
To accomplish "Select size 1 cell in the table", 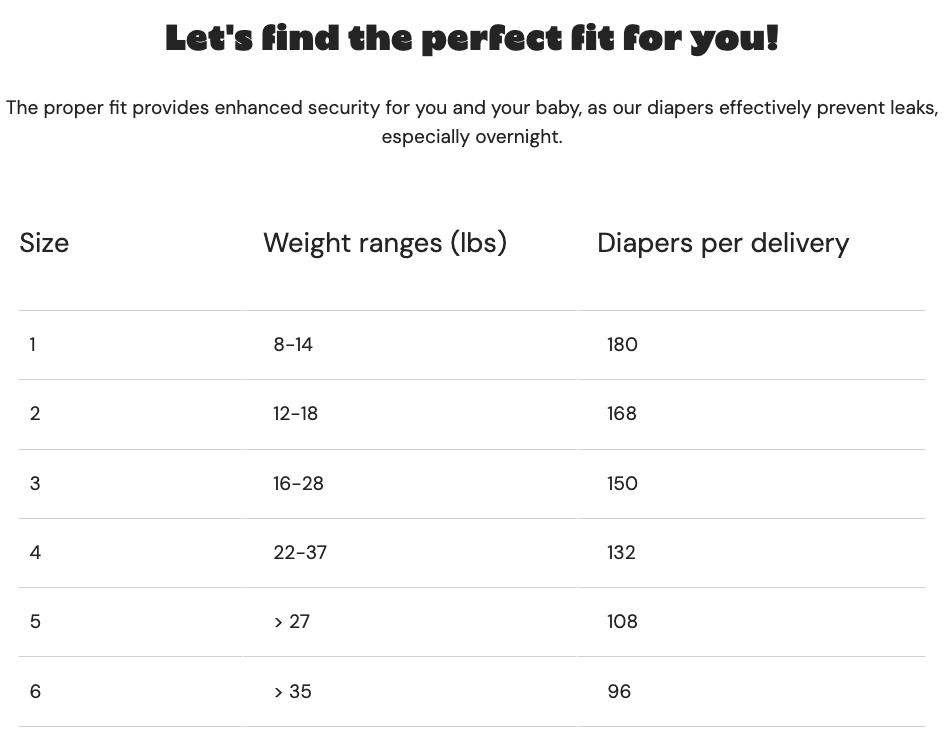I will click(x=33, y=345).
